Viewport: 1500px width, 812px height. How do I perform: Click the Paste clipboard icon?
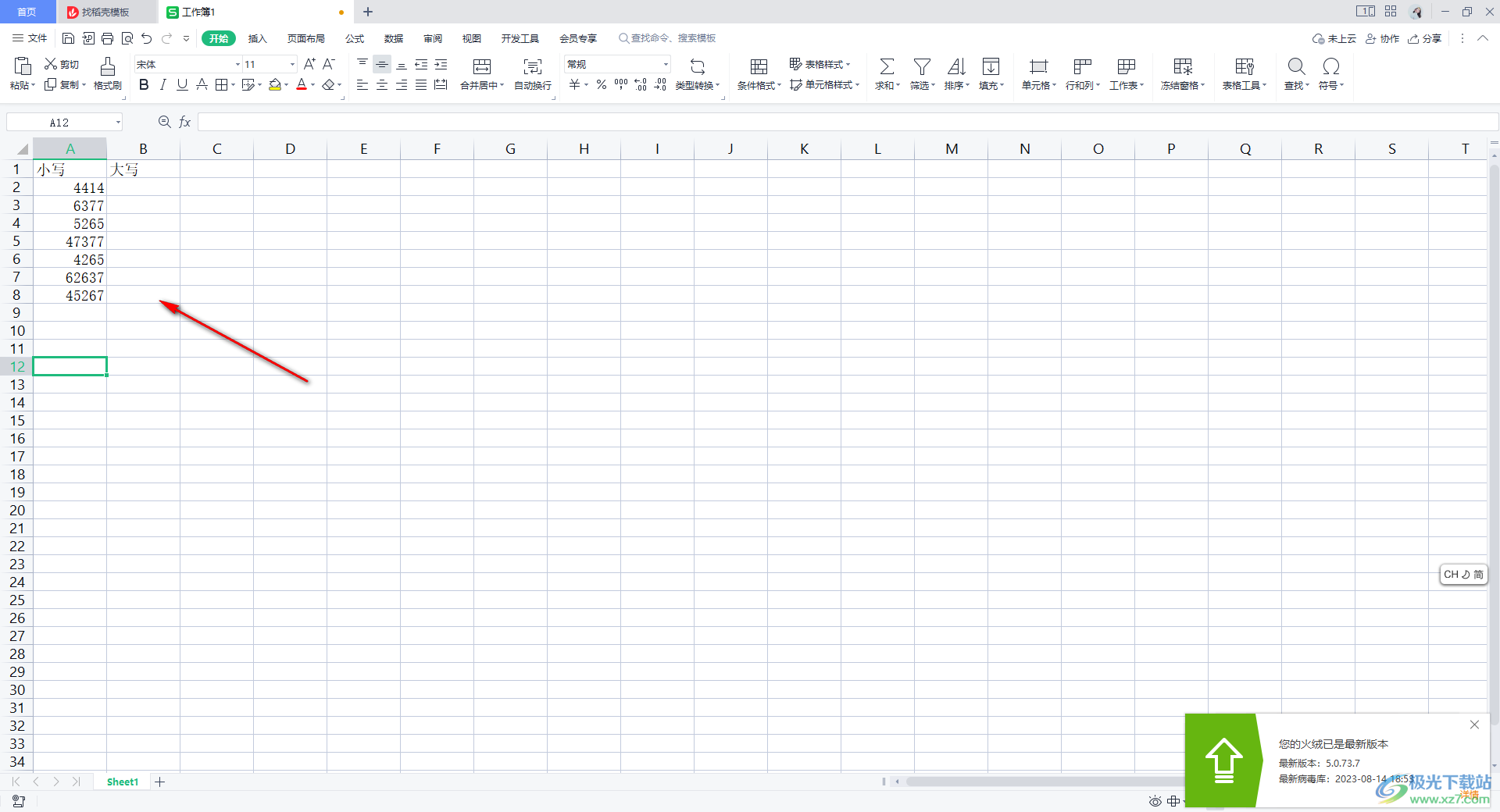point(23,66)
